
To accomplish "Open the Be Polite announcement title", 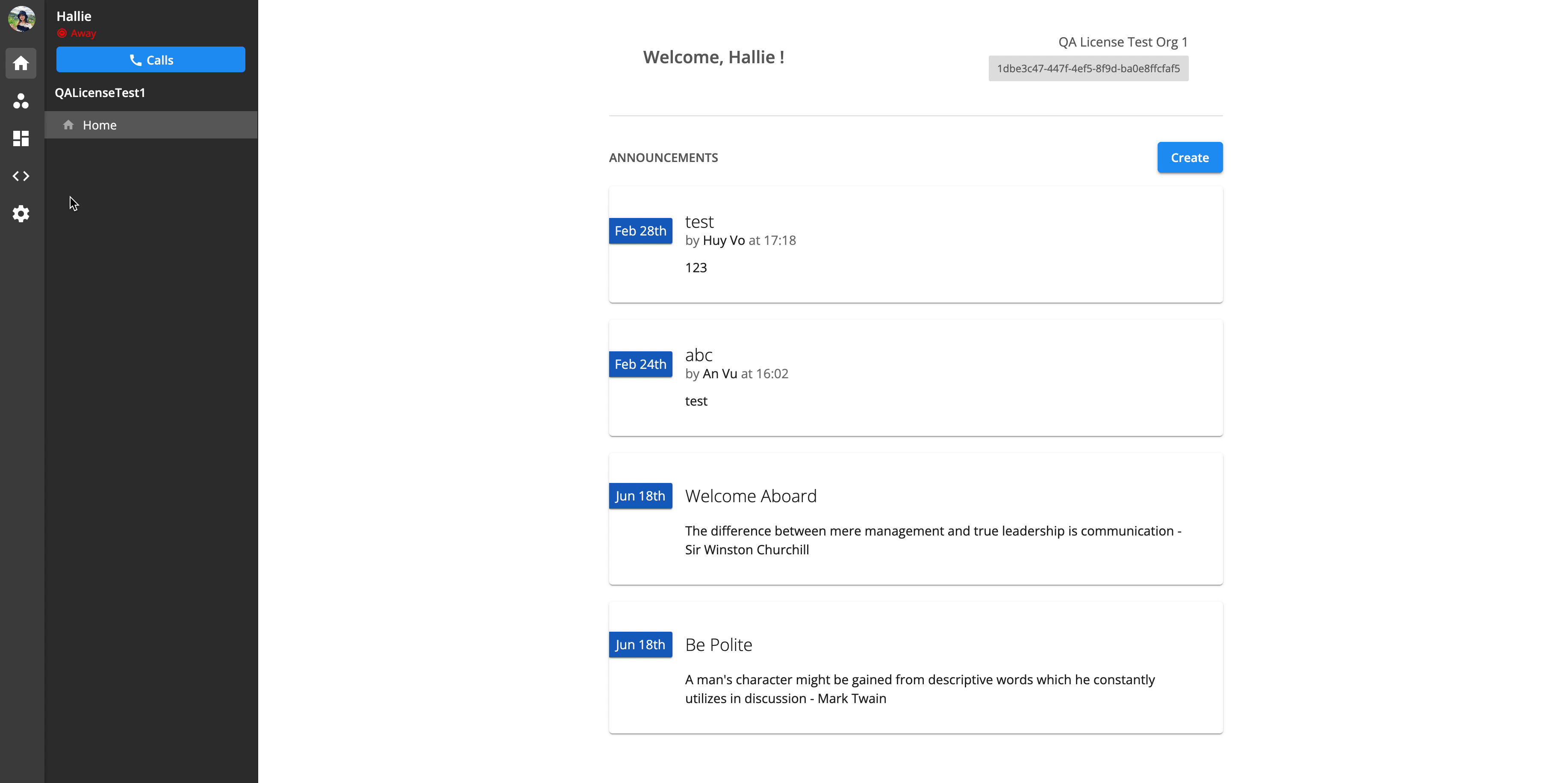I will pyautogui.click(x=719, y=644).
